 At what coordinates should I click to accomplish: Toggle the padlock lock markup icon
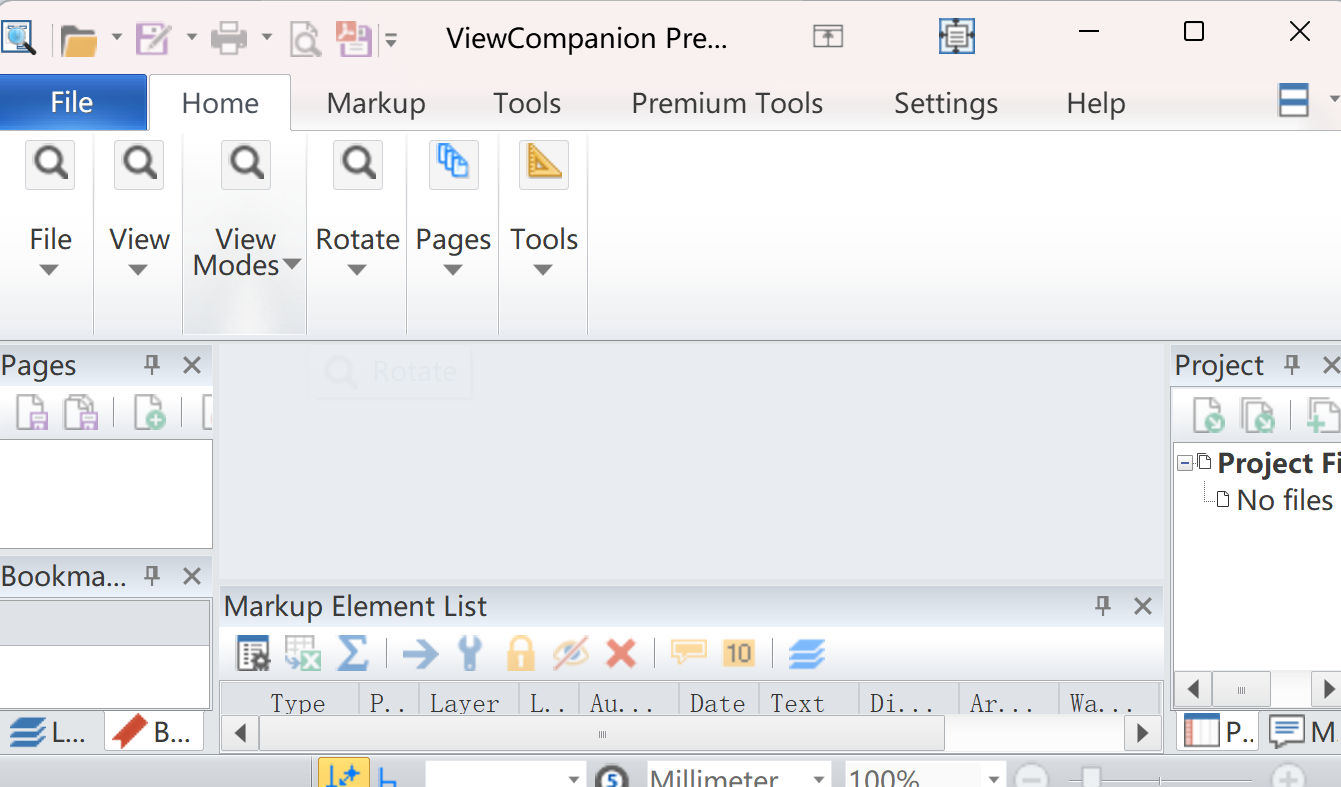click(520, 654)
